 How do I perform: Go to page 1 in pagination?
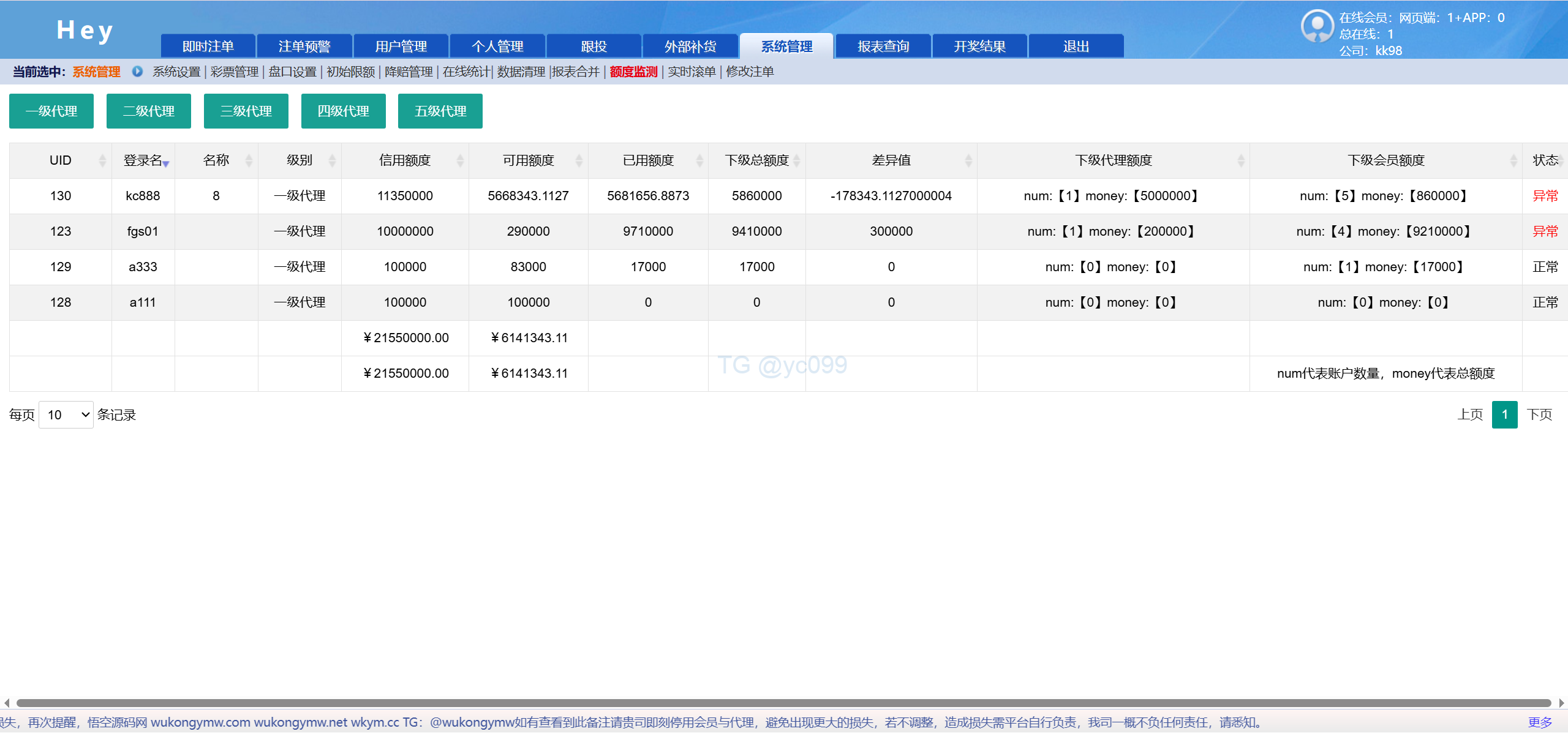pos(1504,415)
